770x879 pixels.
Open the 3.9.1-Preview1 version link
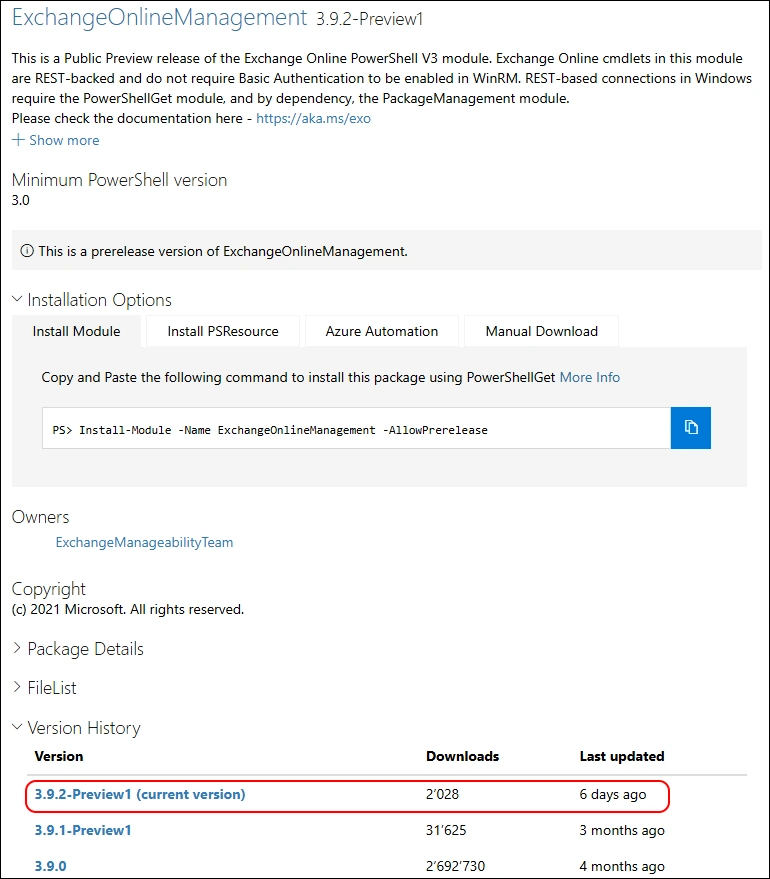(x=83, y=830)
